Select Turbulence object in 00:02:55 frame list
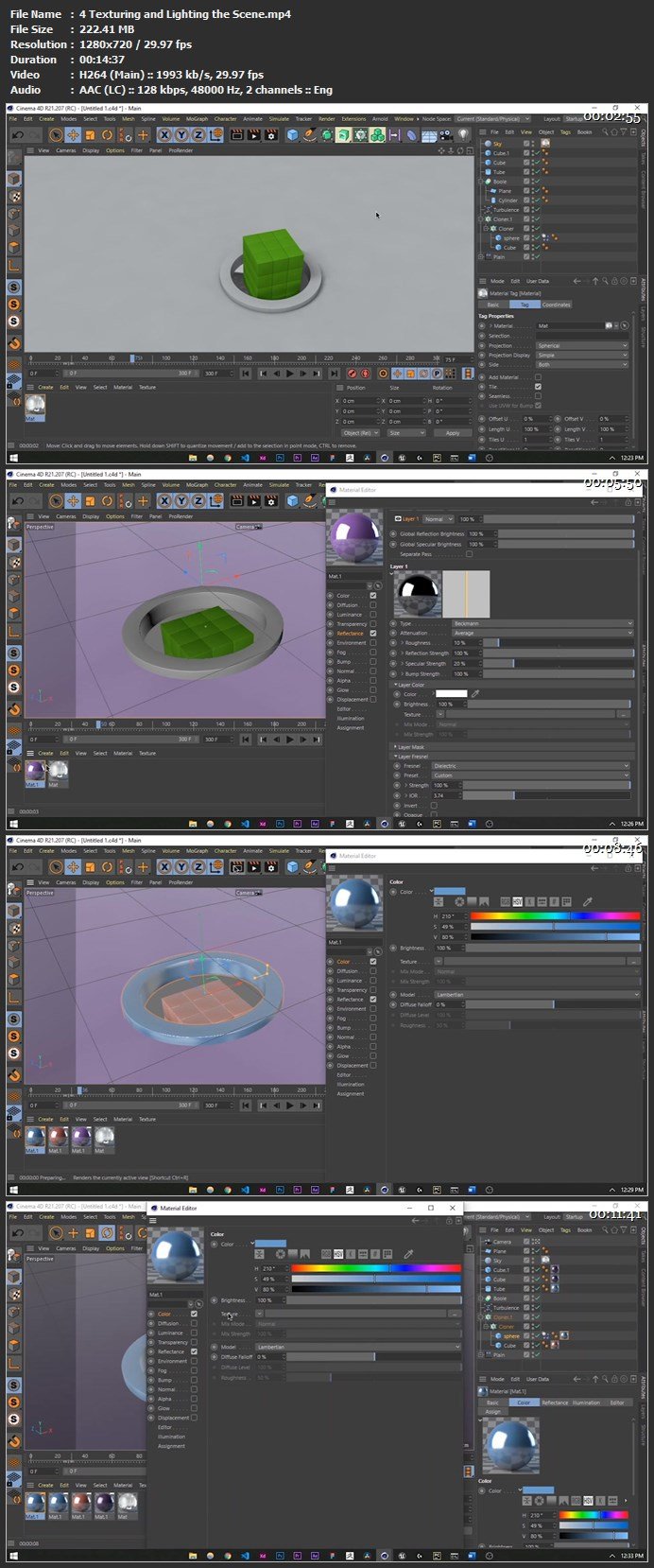This screenshot has width=654, height=1568. 507,210
